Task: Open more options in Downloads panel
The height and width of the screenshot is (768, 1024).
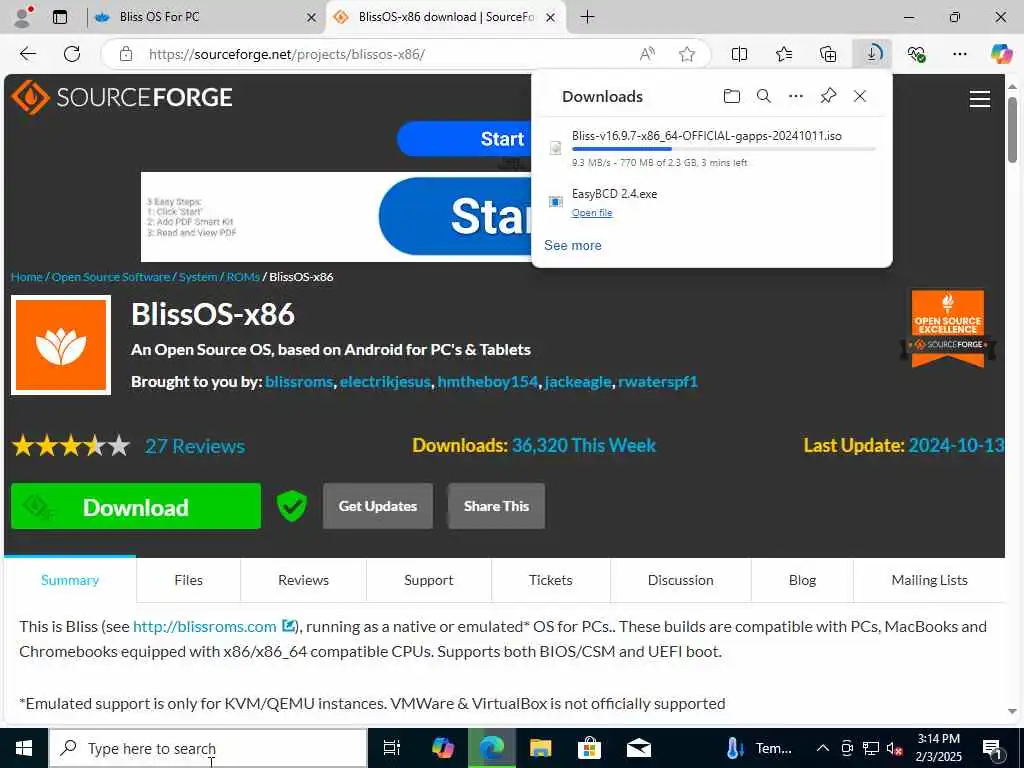Action: [796, 97]
